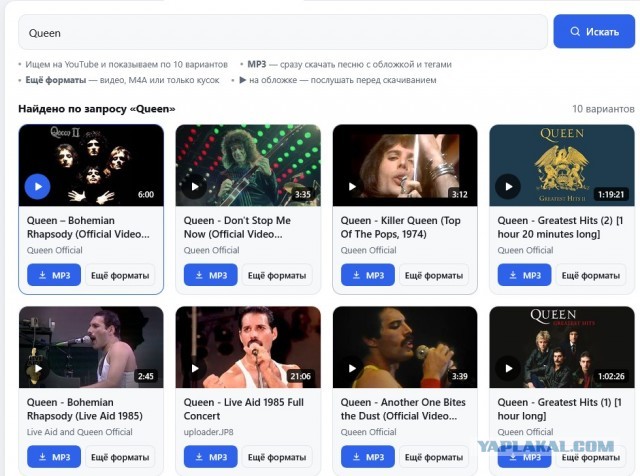The image size is (640, 476).
Task: Click the Live Aid 1985 Full Concert thumbnail
Action: [248, 347]
